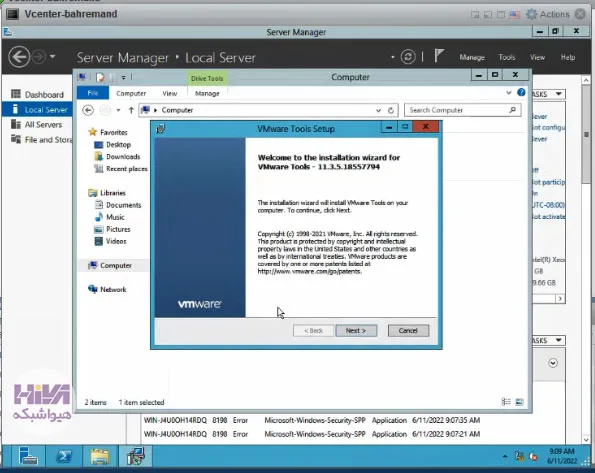Expand the circled chevron under TASKS
595x473 pixels.
(x=553, y=363)
